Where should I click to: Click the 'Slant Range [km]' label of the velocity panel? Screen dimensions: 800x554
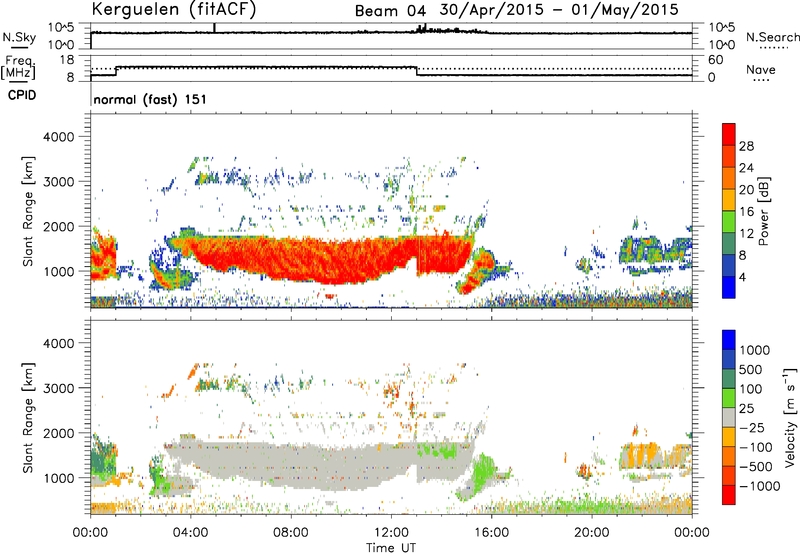point(28,418)
